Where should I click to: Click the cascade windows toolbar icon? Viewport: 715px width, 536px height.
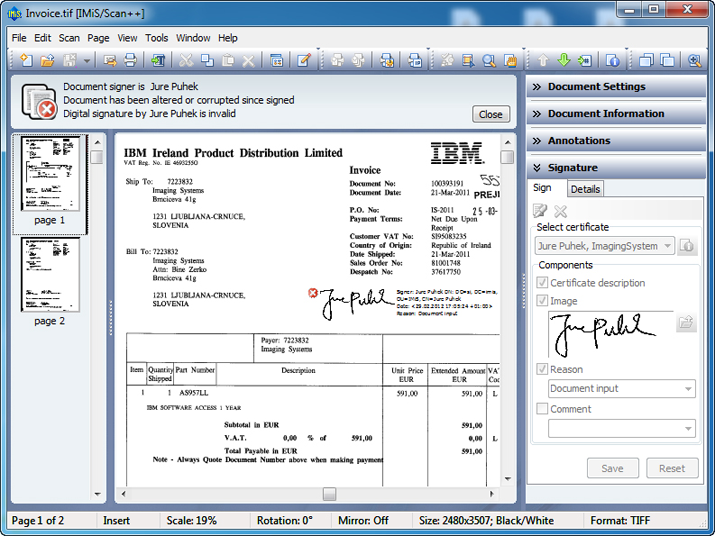pyautogui.click(x=647, y=60)
